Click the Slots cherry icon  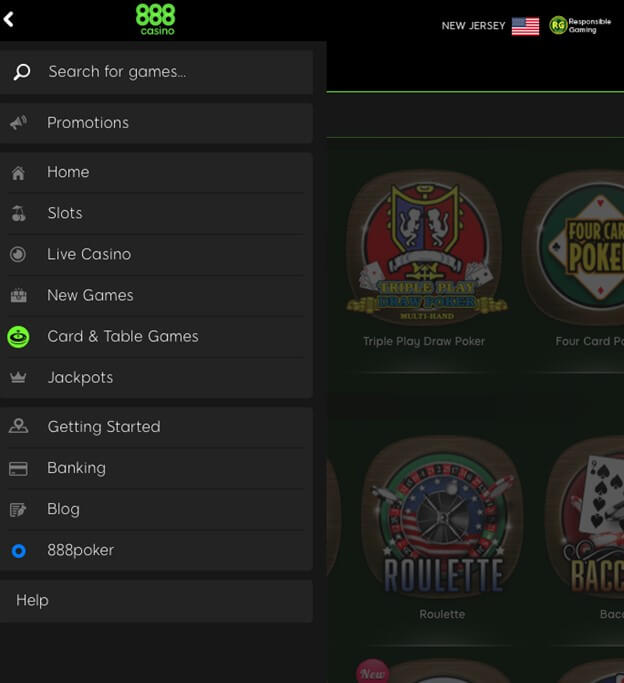pos(18,213)
